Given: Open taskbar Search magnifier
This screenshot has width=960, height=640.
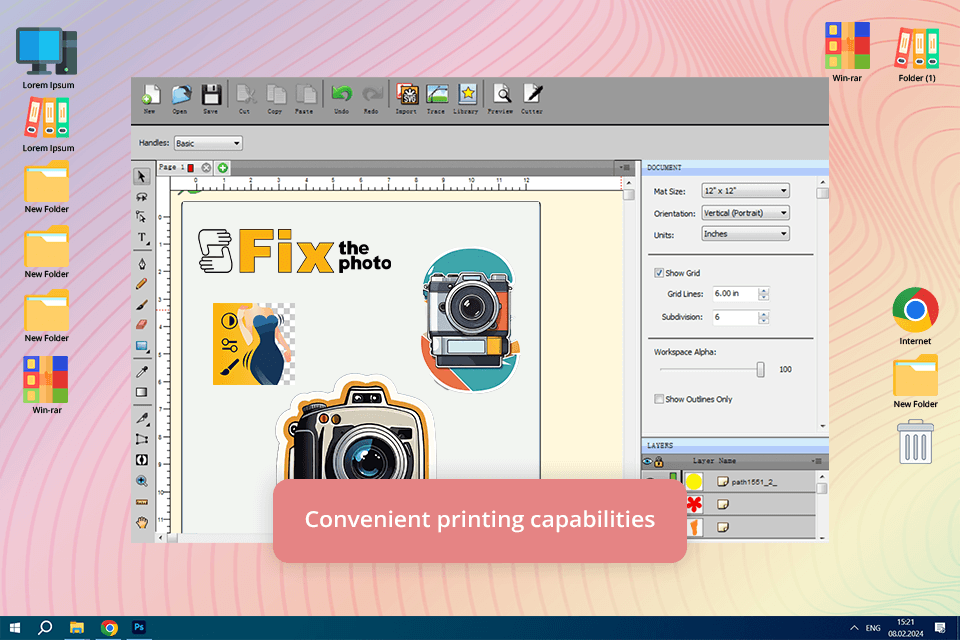Looking at the screenshot, I should pyautogui.click(x=45, y=628).
